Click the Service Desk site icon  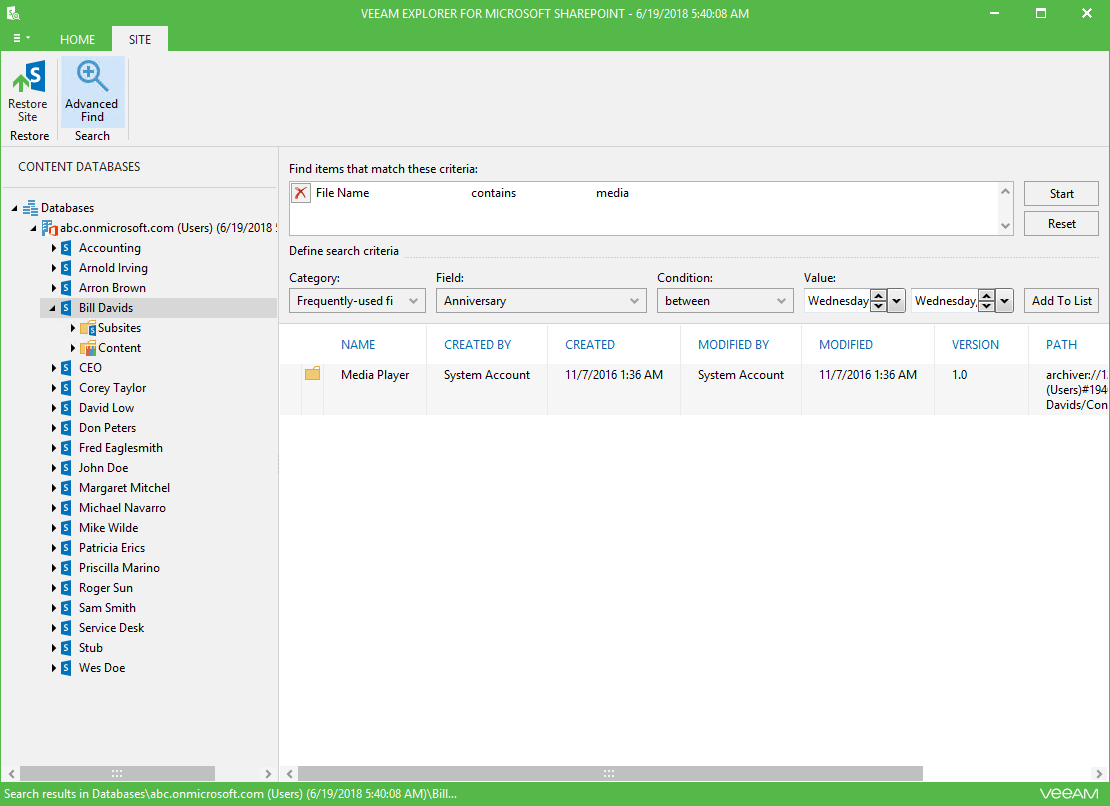(66, 628)
